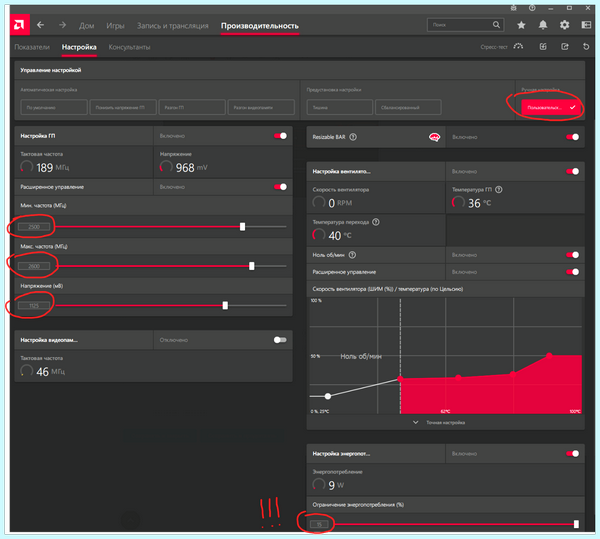Viewport: 600px width, 539px height.
Task: Click the search magnifier icon
Action: 496,25
